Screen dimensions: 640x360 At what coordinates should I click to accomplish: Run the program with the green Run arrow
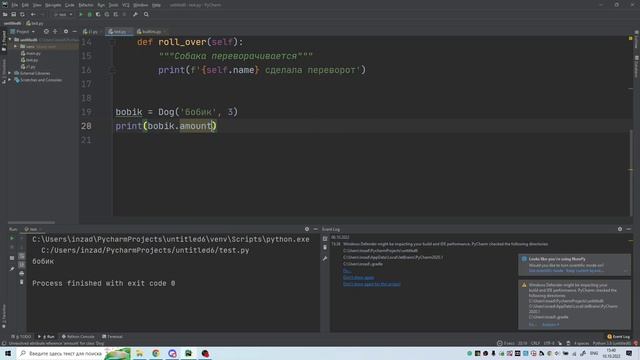(81, 14)
